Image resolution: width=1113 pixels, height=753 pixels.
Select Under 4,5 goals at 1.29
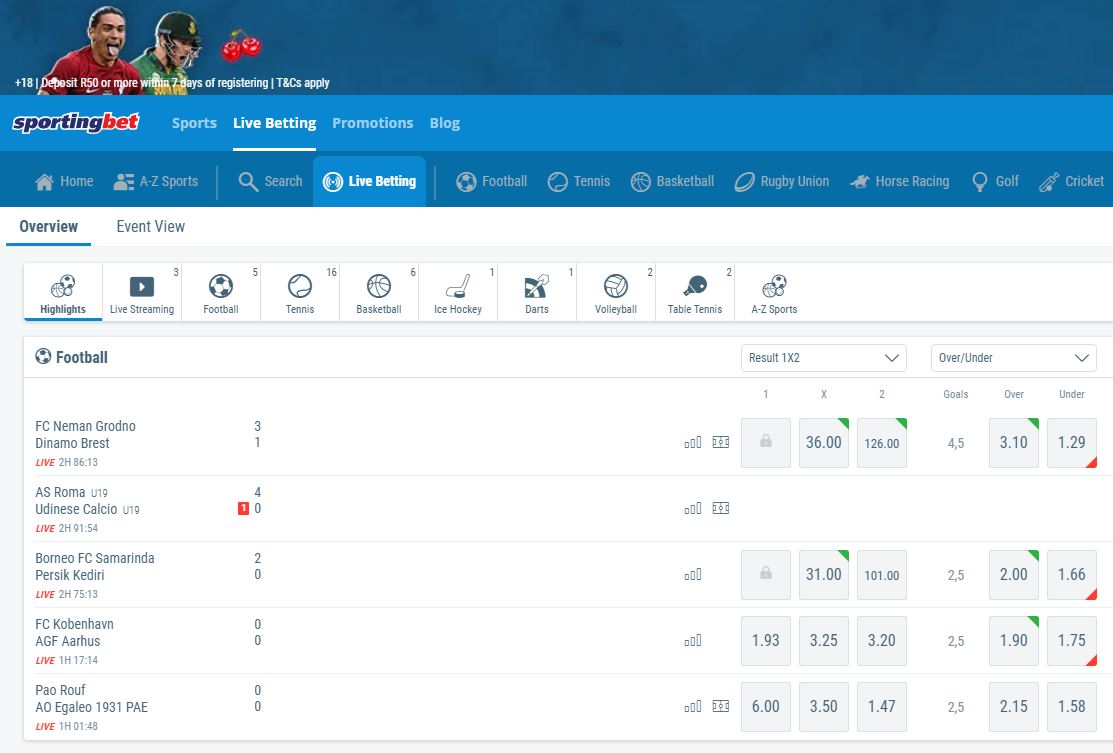click(1072, 443)
